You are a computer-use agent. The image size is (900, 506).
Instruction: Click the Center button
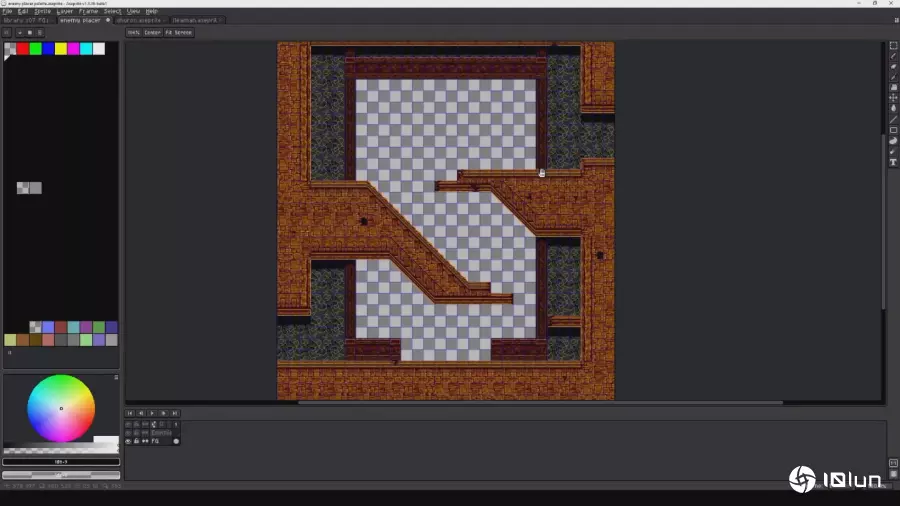click(152, 33)
